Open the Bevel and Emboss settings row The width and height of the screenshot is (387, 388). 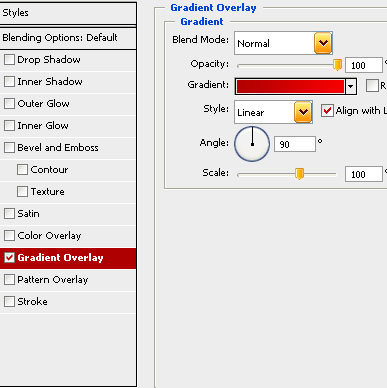68,148
